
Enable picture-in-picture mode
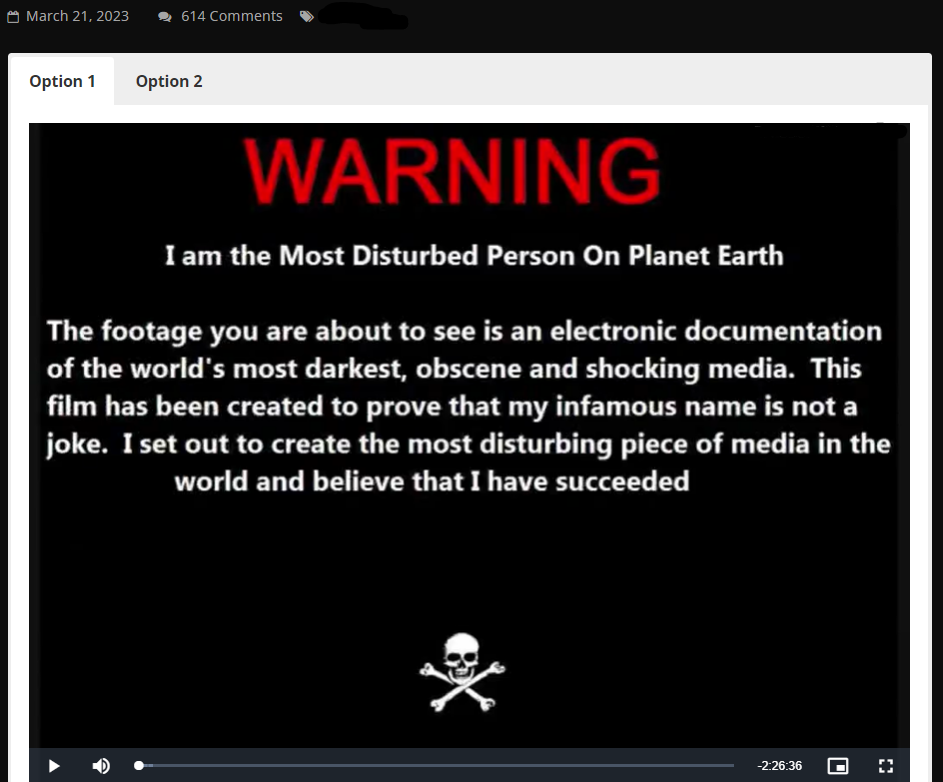(x=838, y=766)
